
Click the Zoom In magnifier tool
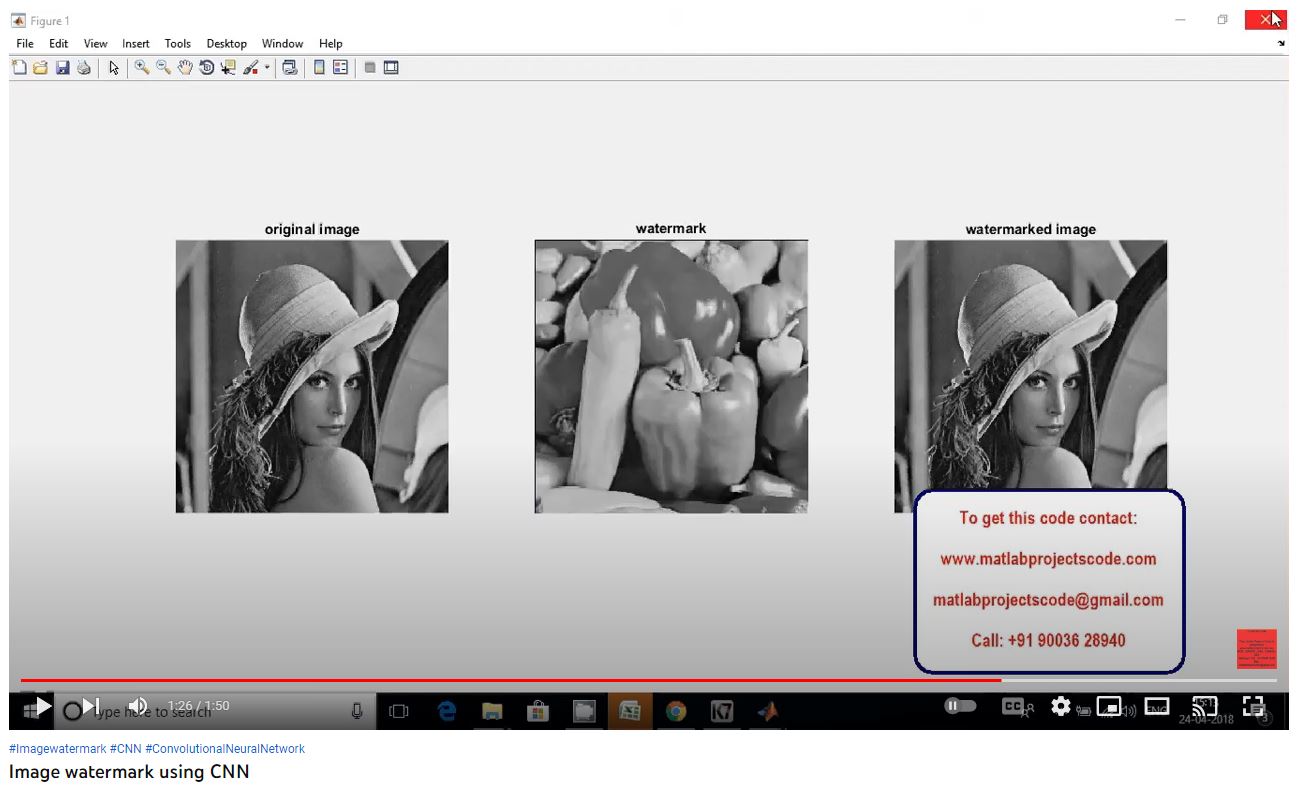pyautogui.click(x=142, y=68)
